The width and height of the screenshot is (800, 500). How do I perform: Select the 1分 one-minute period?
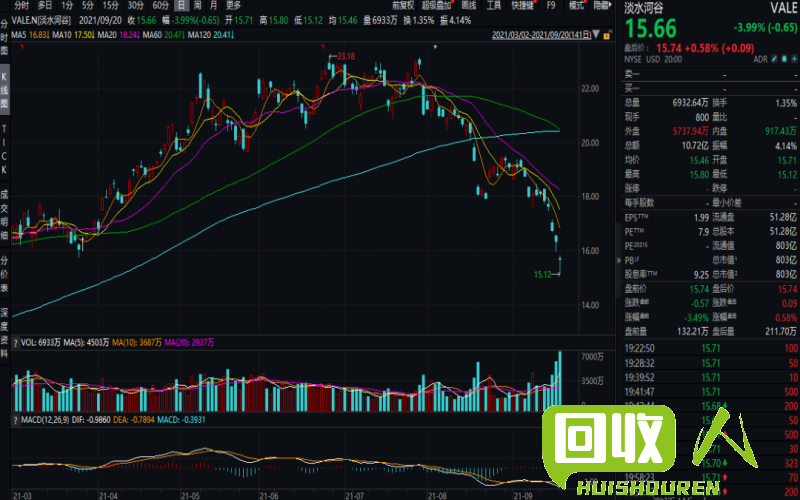click(67, 5)
